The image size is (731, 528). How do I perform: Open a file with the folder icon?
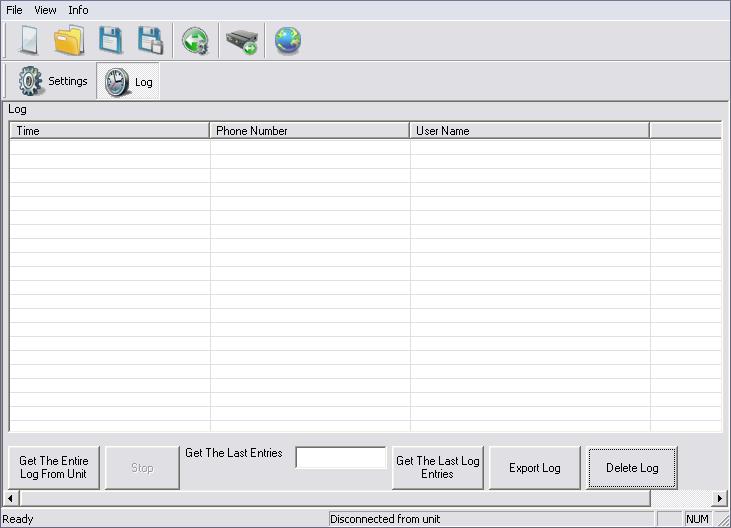pos(69,41)
